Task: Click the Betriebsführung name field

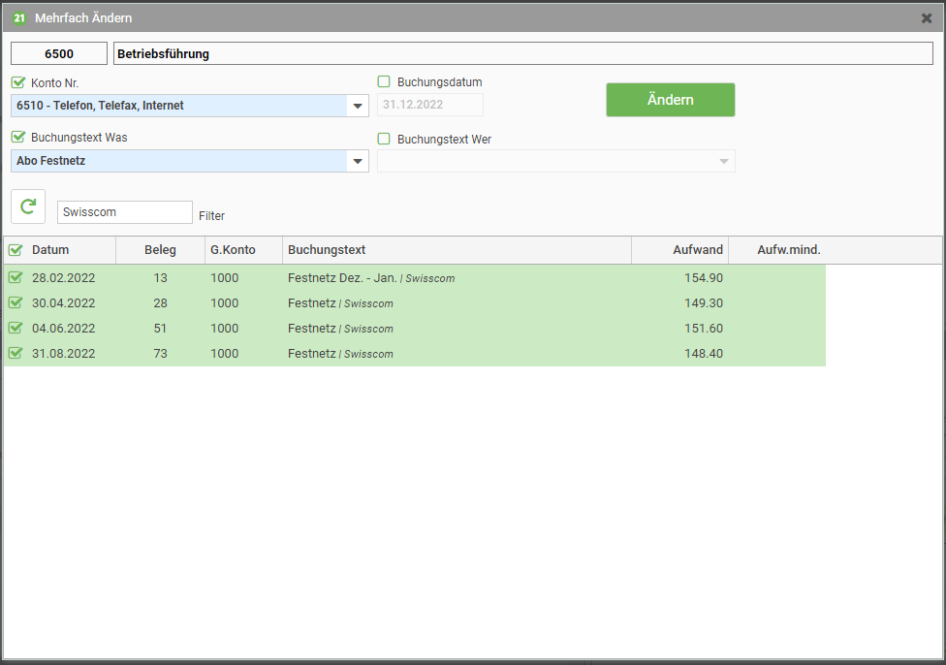Action: coord(523,54)
